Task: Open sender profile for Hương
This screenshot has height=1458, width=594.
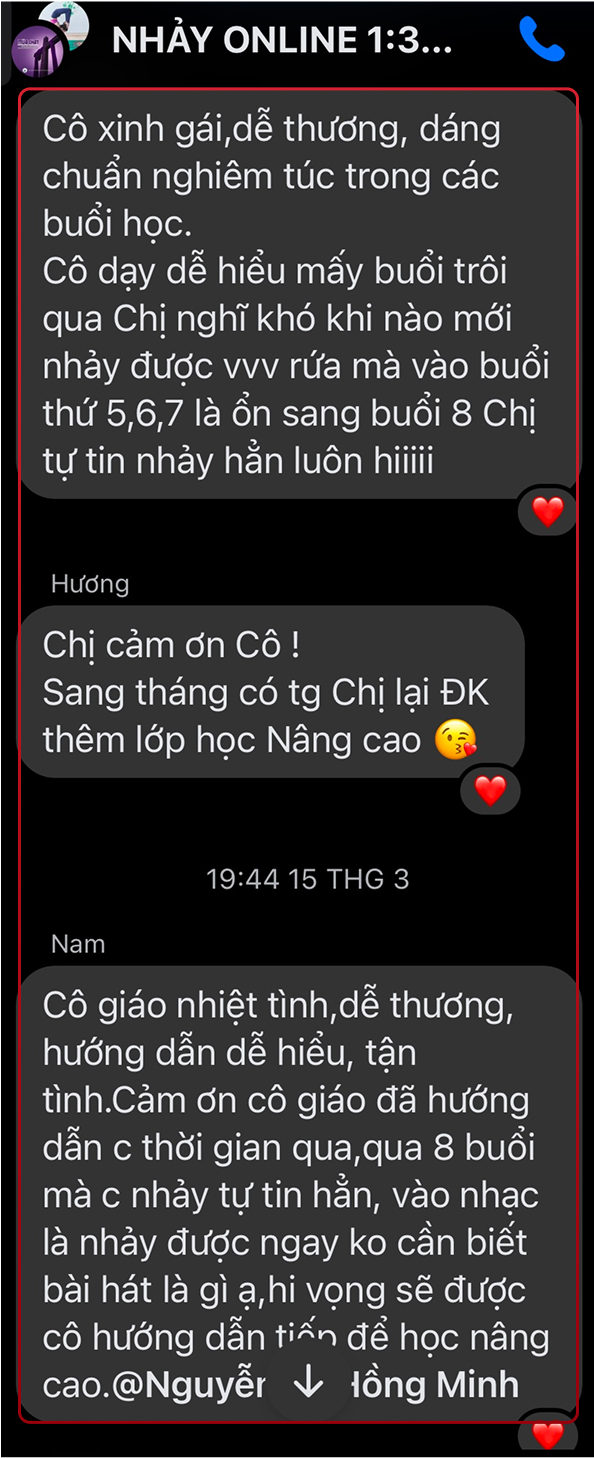Action: 90,583
